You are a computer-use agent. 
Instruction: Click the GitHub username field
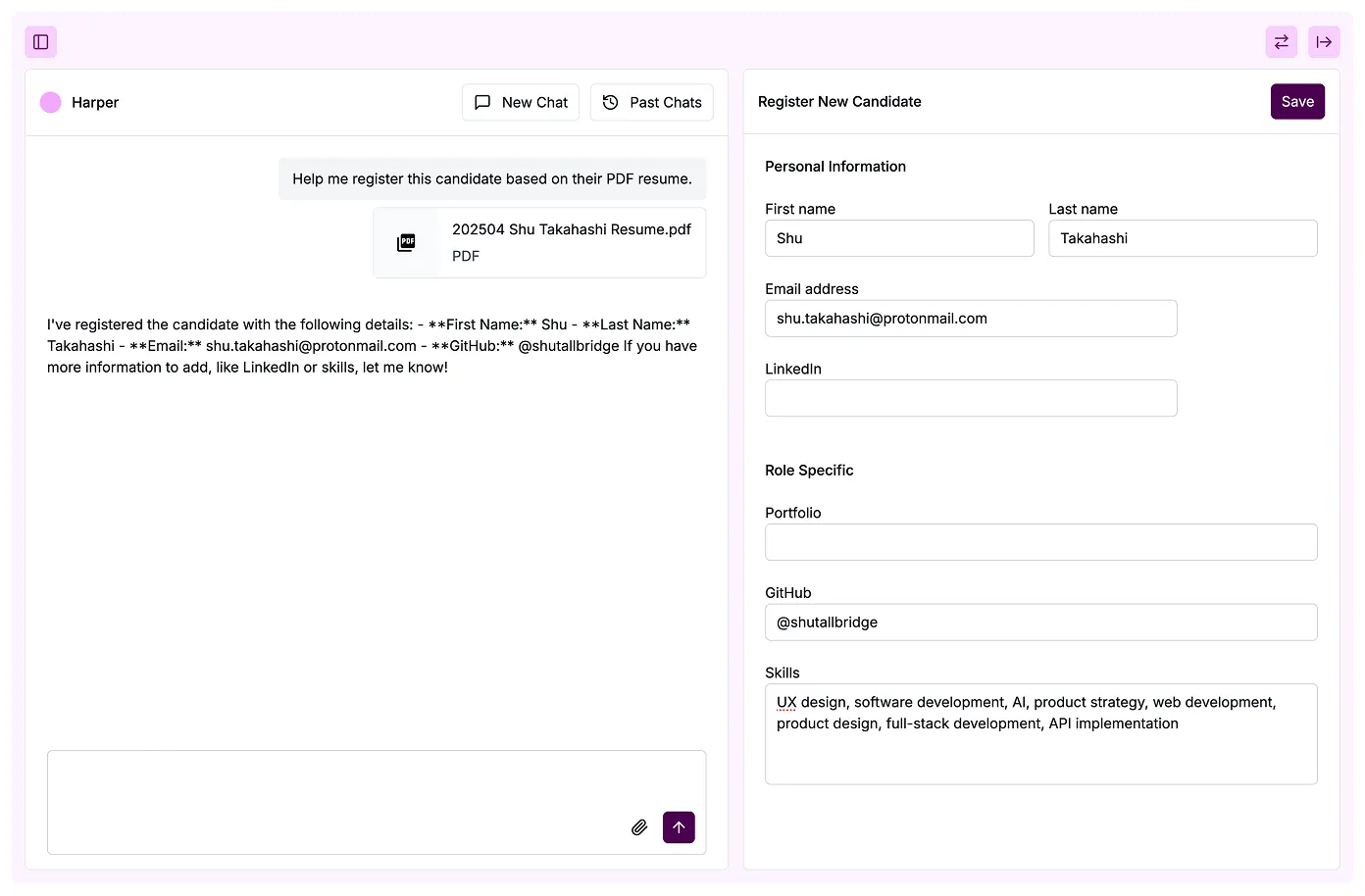point(1039,622)
